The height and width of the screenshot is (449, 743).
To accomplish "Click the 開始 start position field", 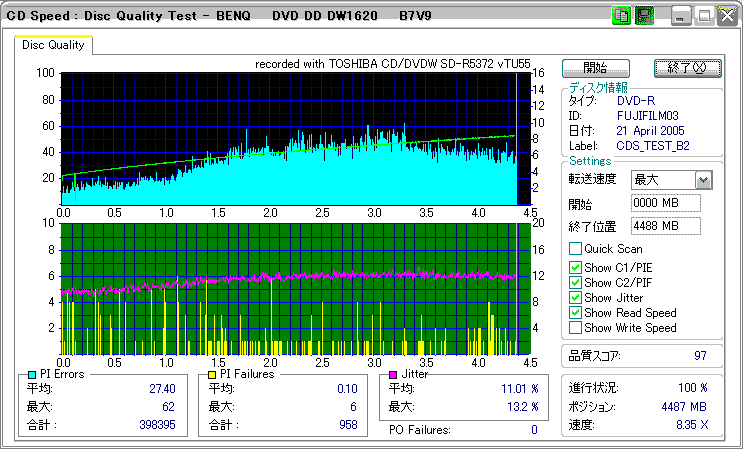I will pos(665,204).
